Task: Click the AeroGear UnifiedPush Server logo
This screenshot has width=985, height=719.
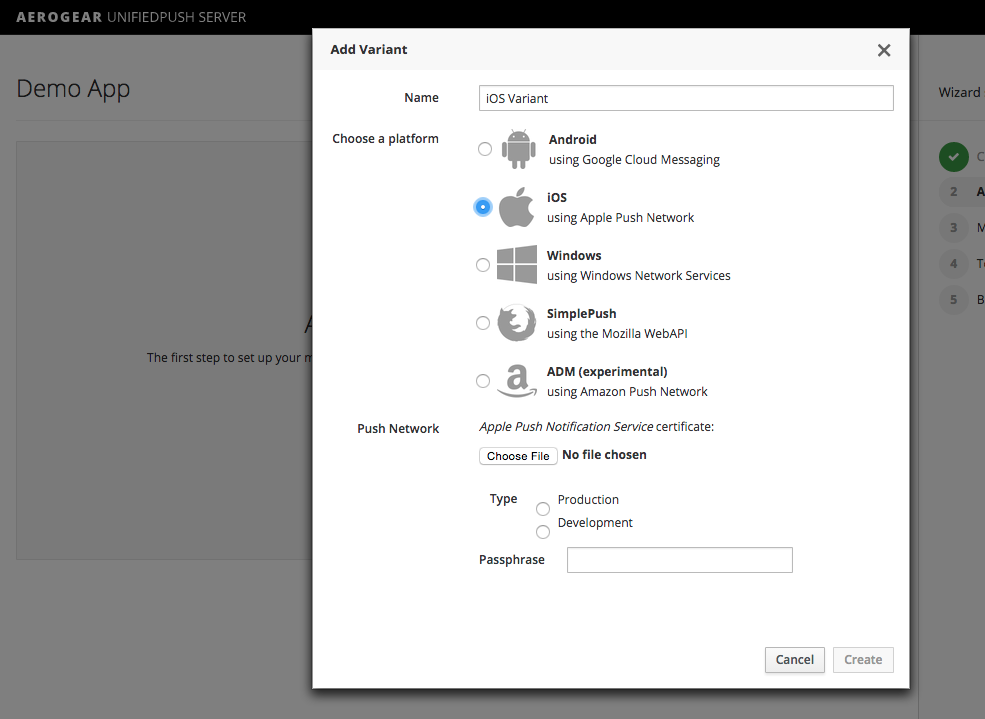Action: pyautogui.click(x=130, y=17)
